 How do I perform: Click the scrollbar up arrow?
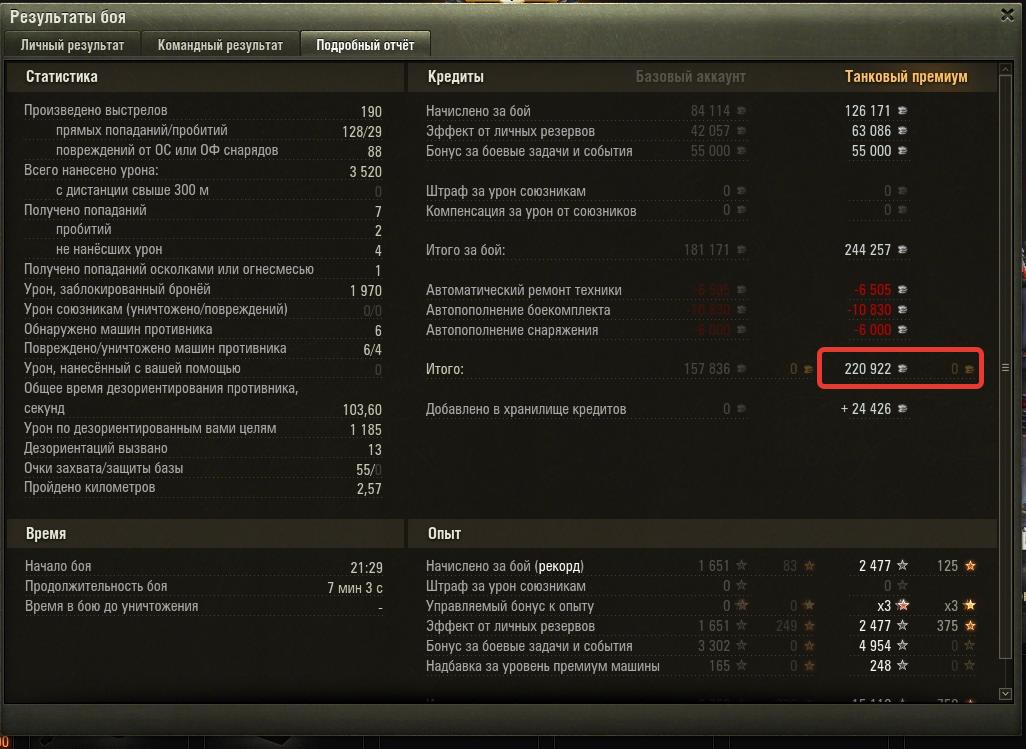click(1005, 69)
